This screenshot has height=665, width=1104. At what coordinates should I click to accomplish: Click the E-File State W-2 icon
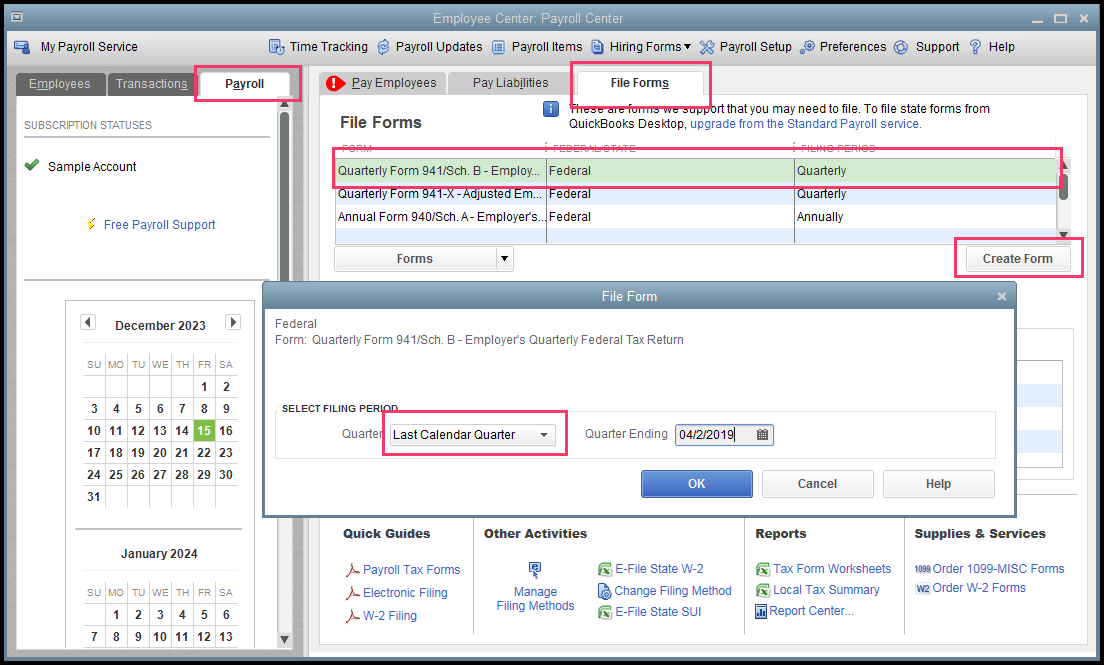[605, 569]
